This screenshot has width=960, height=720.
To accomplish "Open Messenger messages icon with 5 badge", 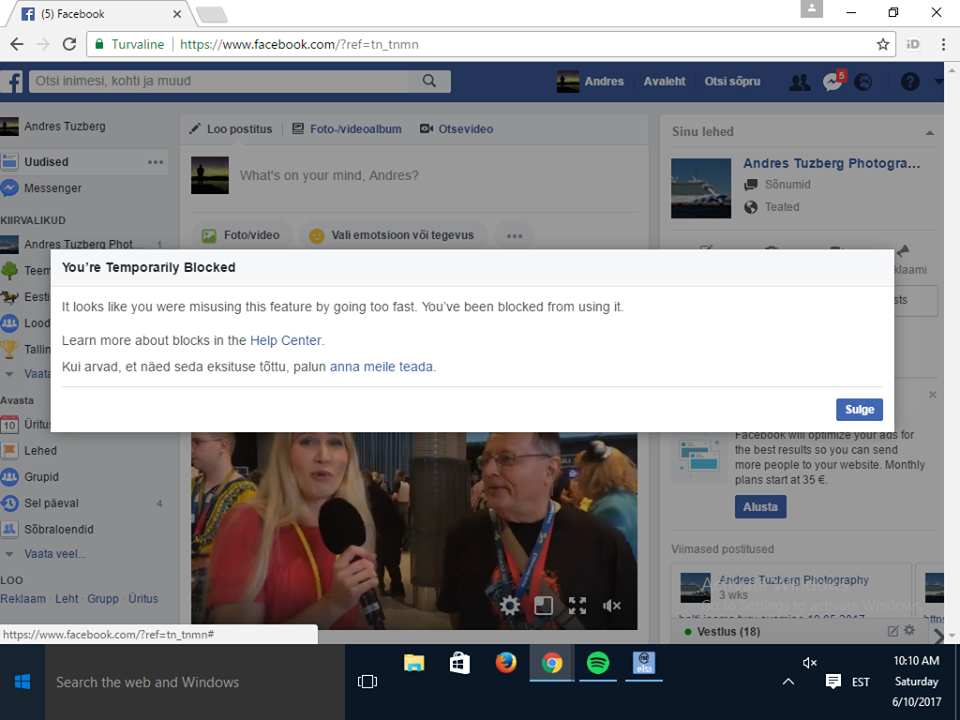I will coord(833,81).
